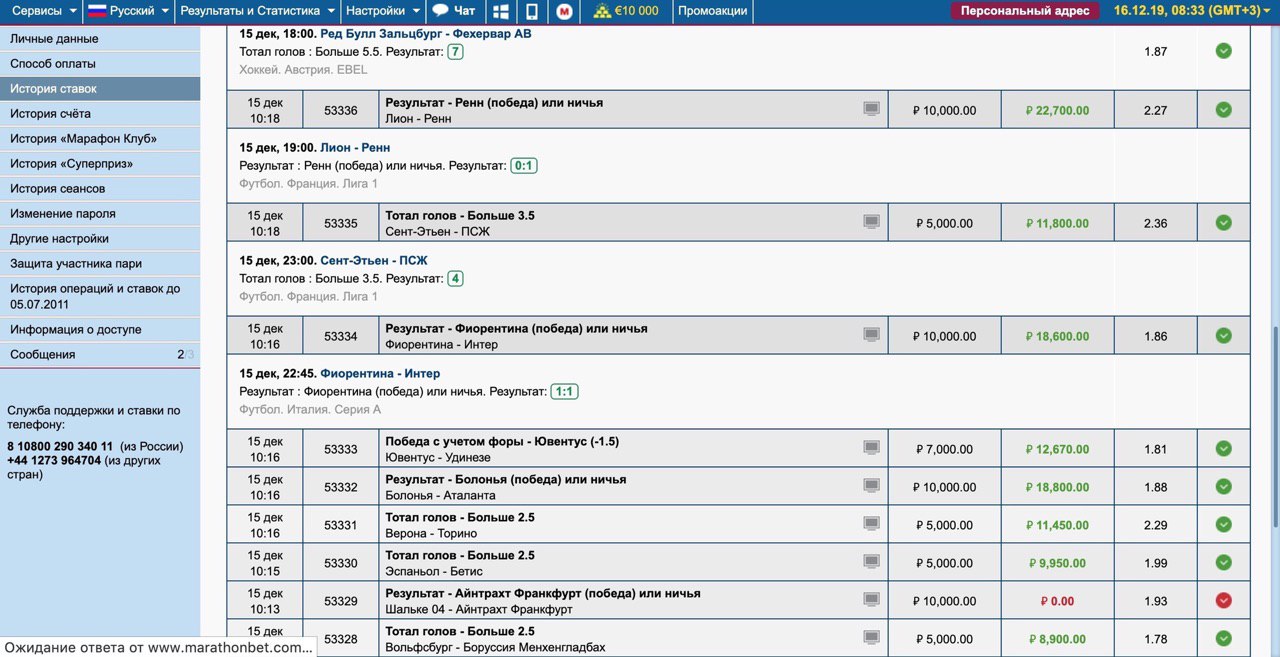This screenshot has height=657, width=1280.
Task: Open История «Суперприз» in sidebar
Action: (100, 164)
